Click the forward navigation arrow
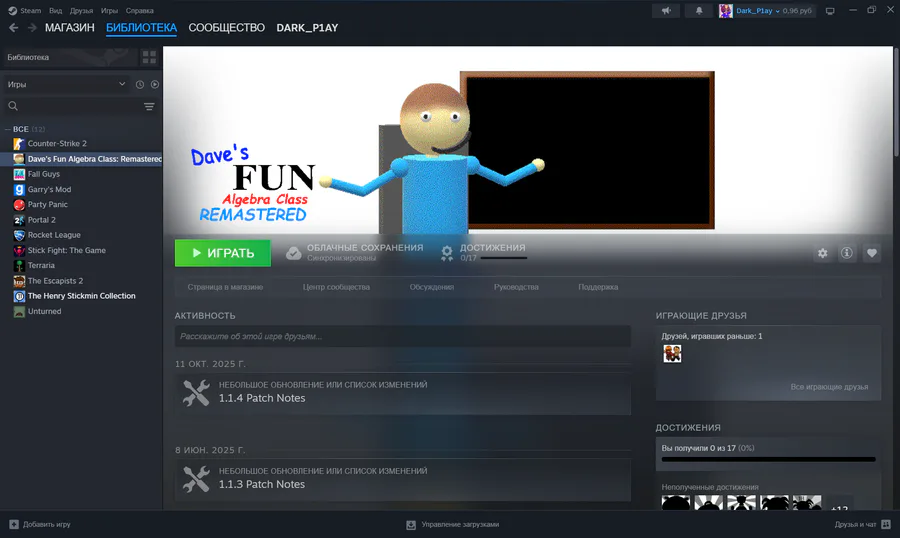Viewport: 900px width, 538px height. click(32, 28)
